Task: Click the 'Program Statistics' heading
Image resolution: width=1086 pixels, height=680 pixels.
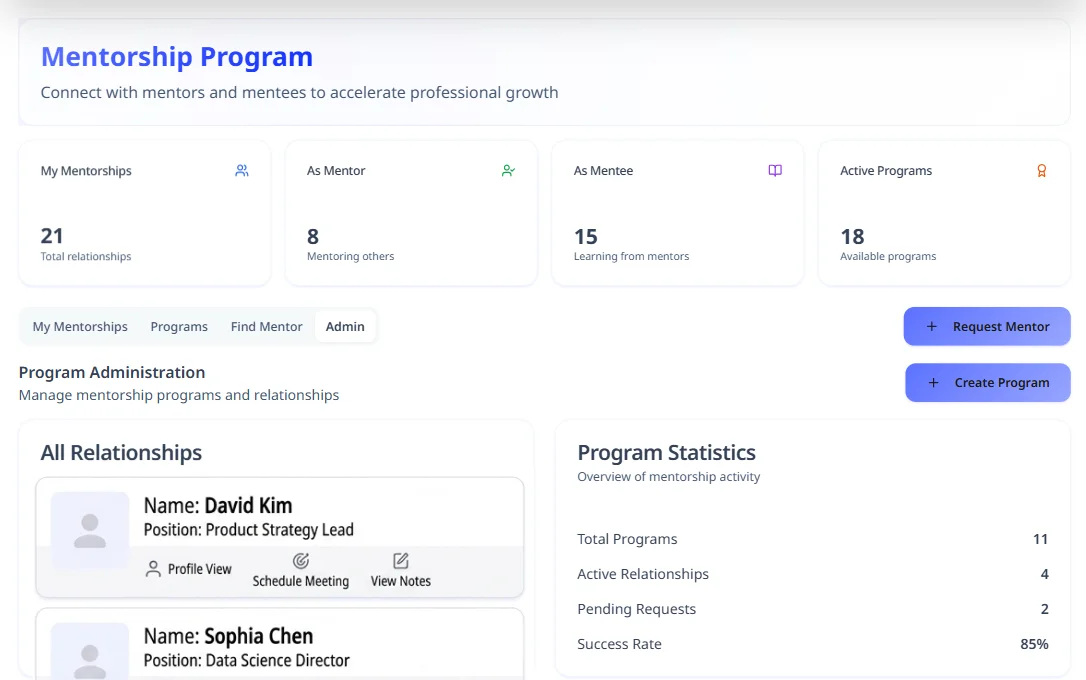Action: [x=667, y=453]
